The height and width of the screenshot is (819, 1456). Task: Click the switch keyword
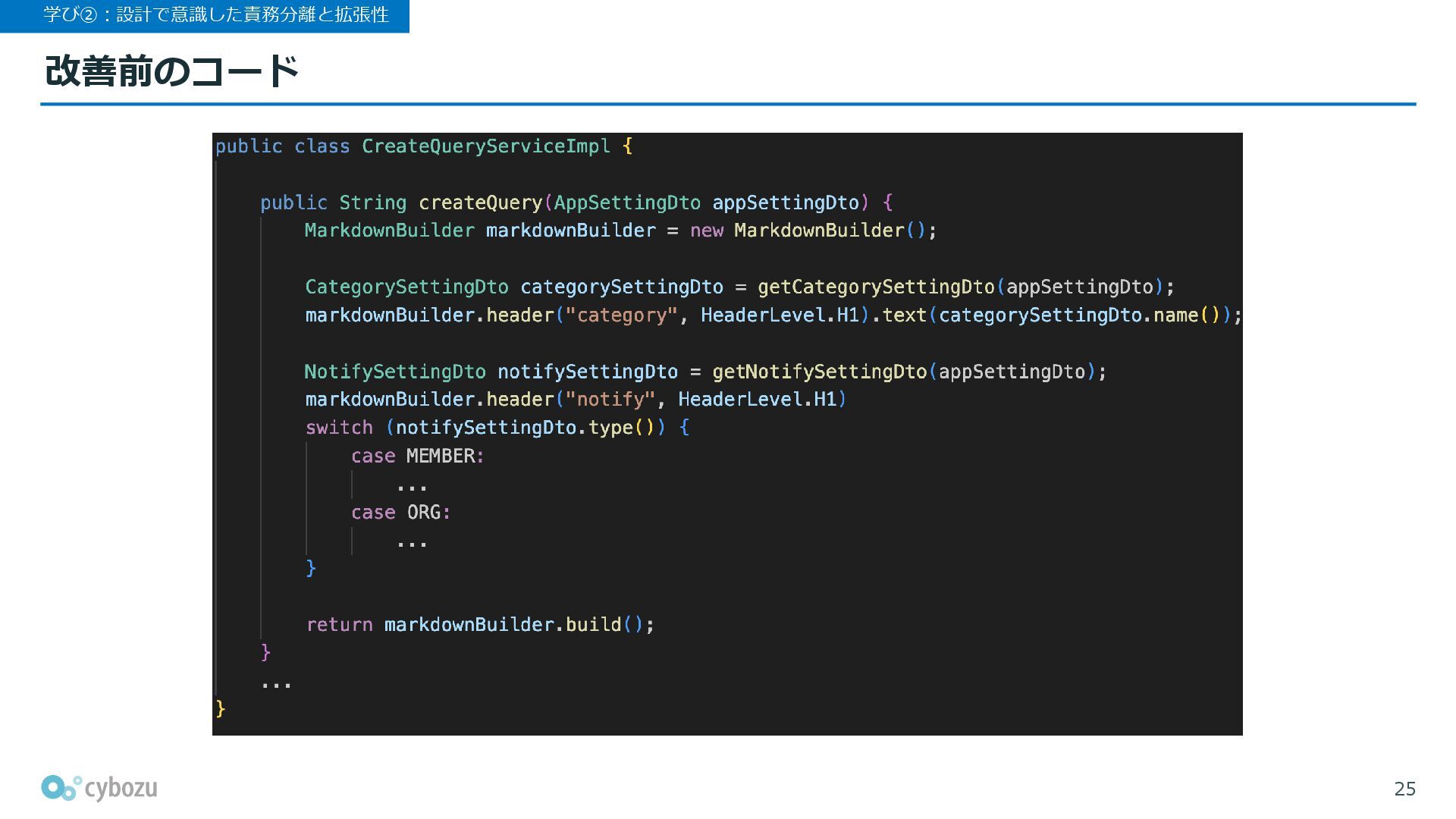click(x=339, y=428)
